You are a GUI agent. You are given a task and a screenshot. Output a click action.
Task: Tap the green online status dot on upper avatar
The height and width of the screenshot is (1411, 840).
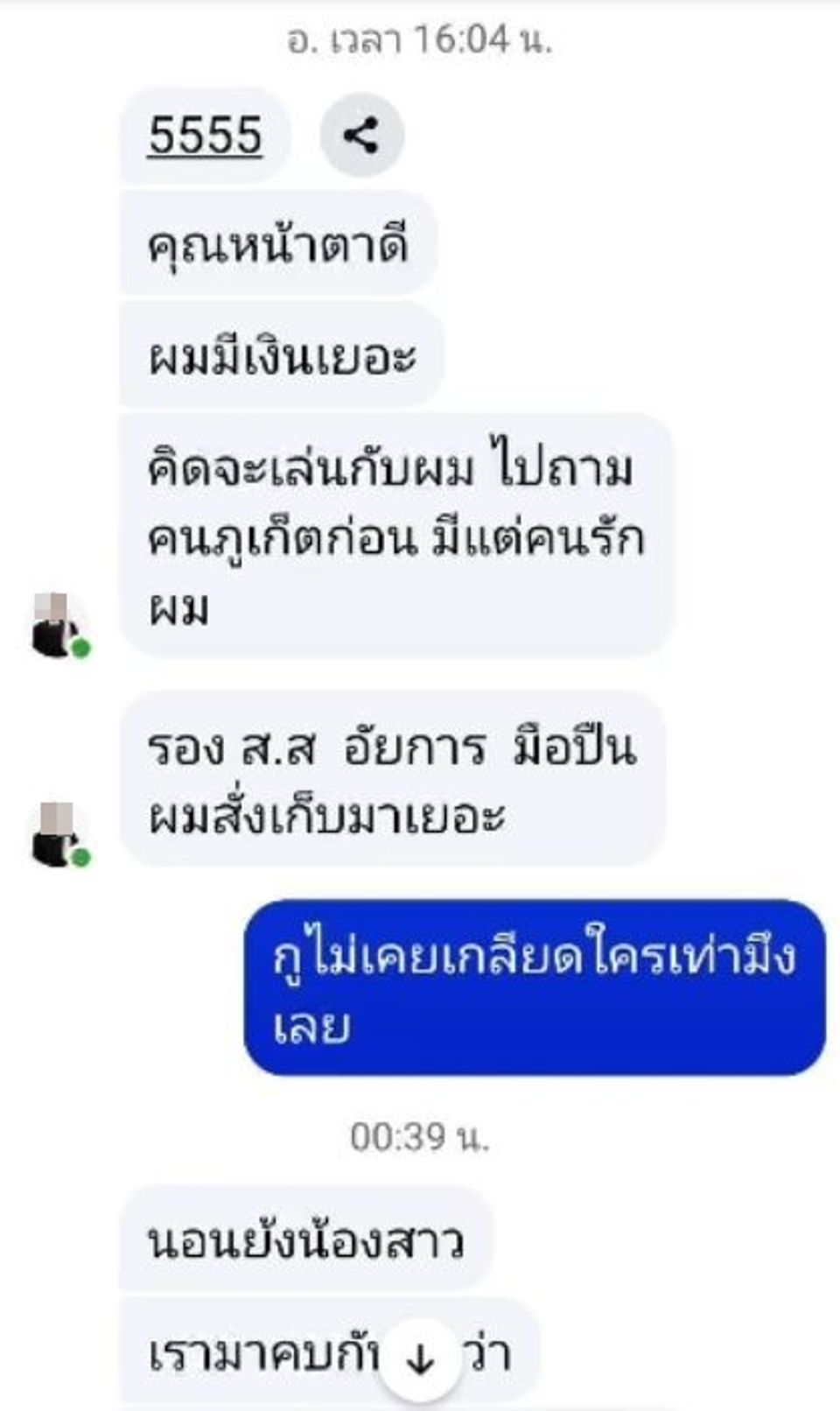pyautogui.click(x=80, y=648)
